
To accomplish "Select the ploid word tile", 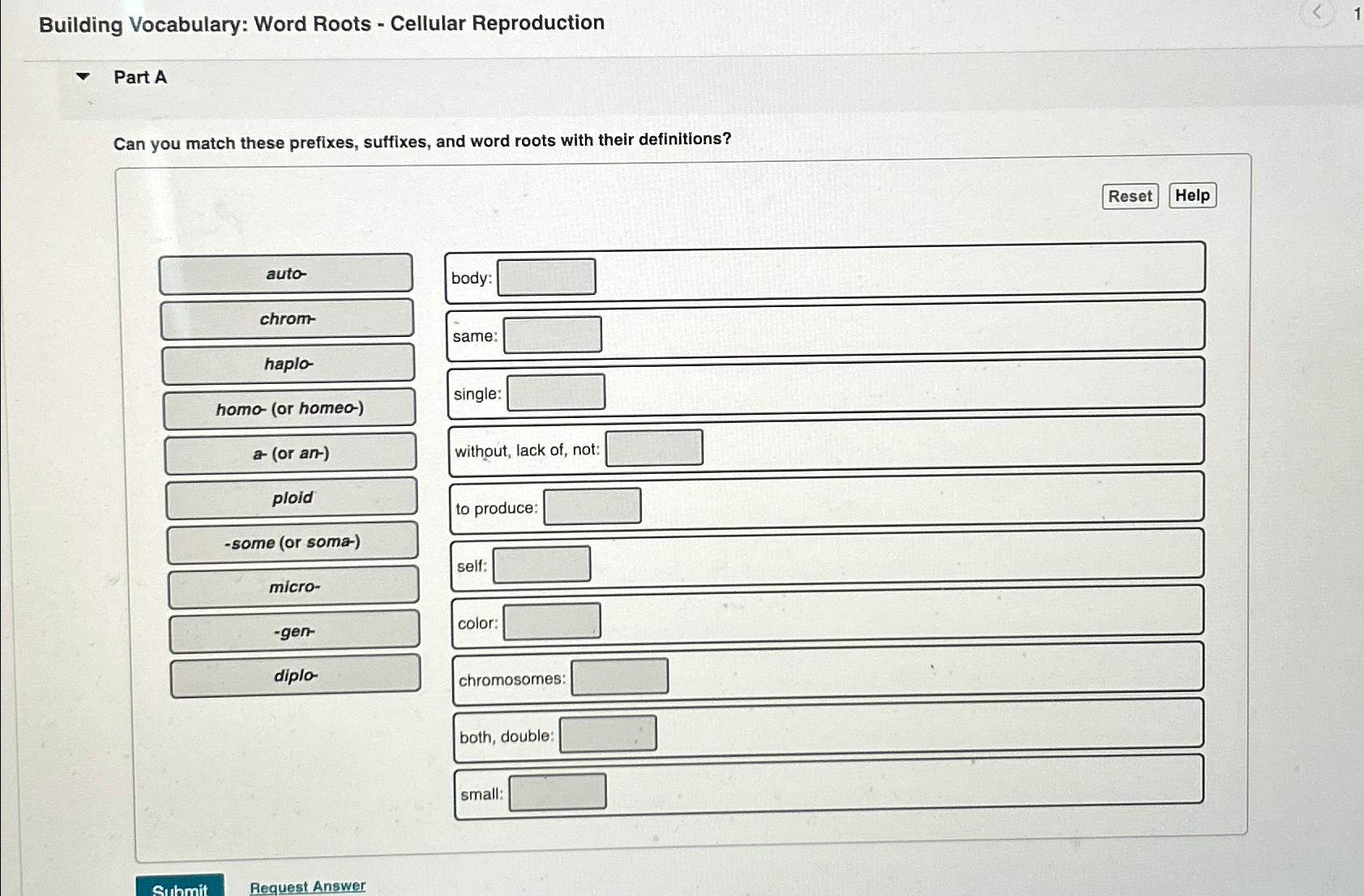I will tap(292, 497).
